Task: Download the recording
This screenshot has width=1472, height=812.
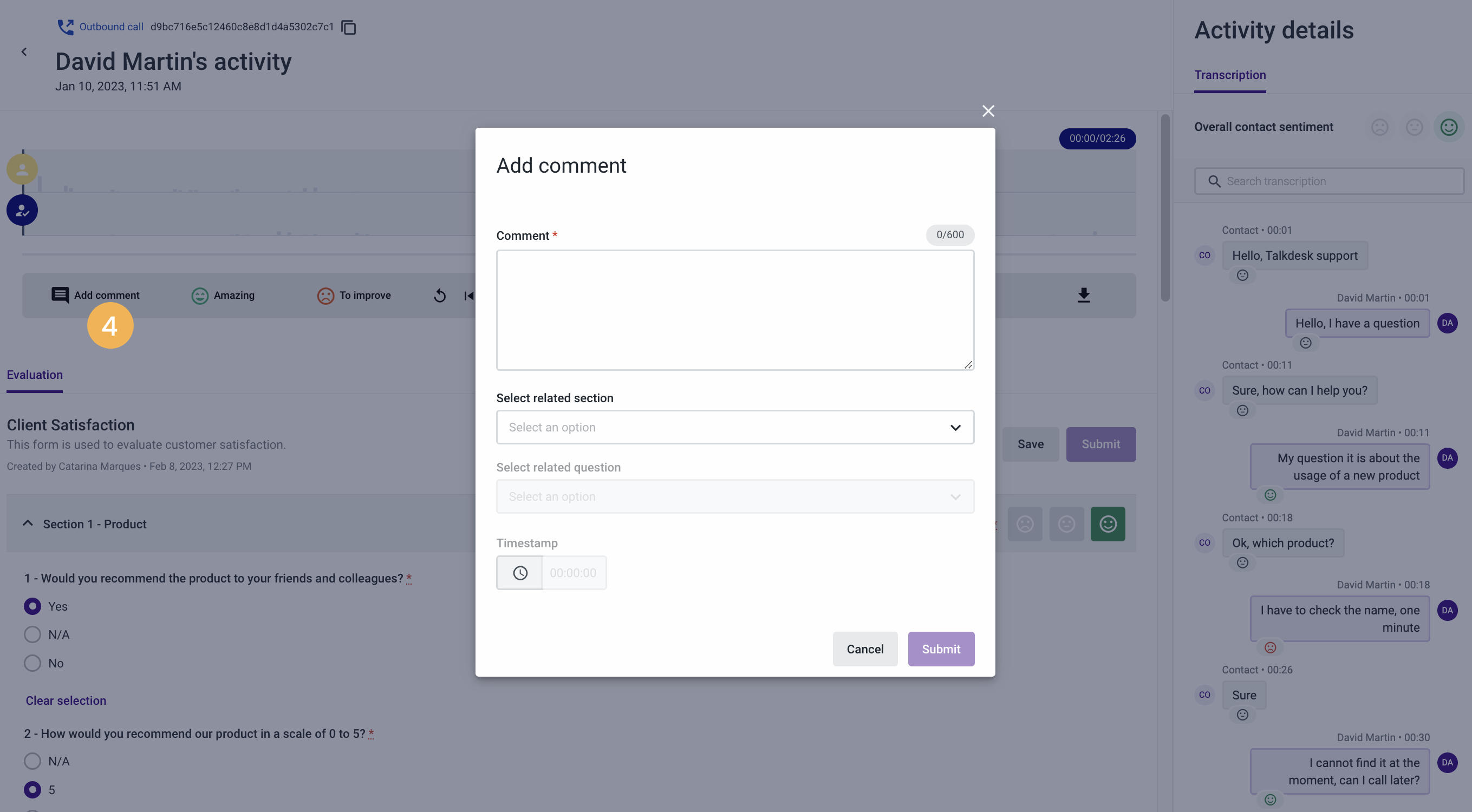Action: coord(1084,295)
